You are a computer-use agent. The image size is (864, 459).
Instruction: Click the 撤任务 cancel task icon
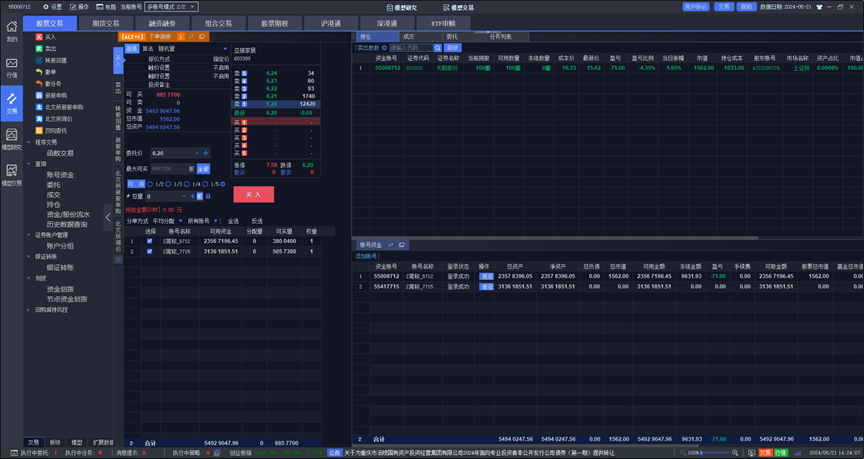[39, 83]
